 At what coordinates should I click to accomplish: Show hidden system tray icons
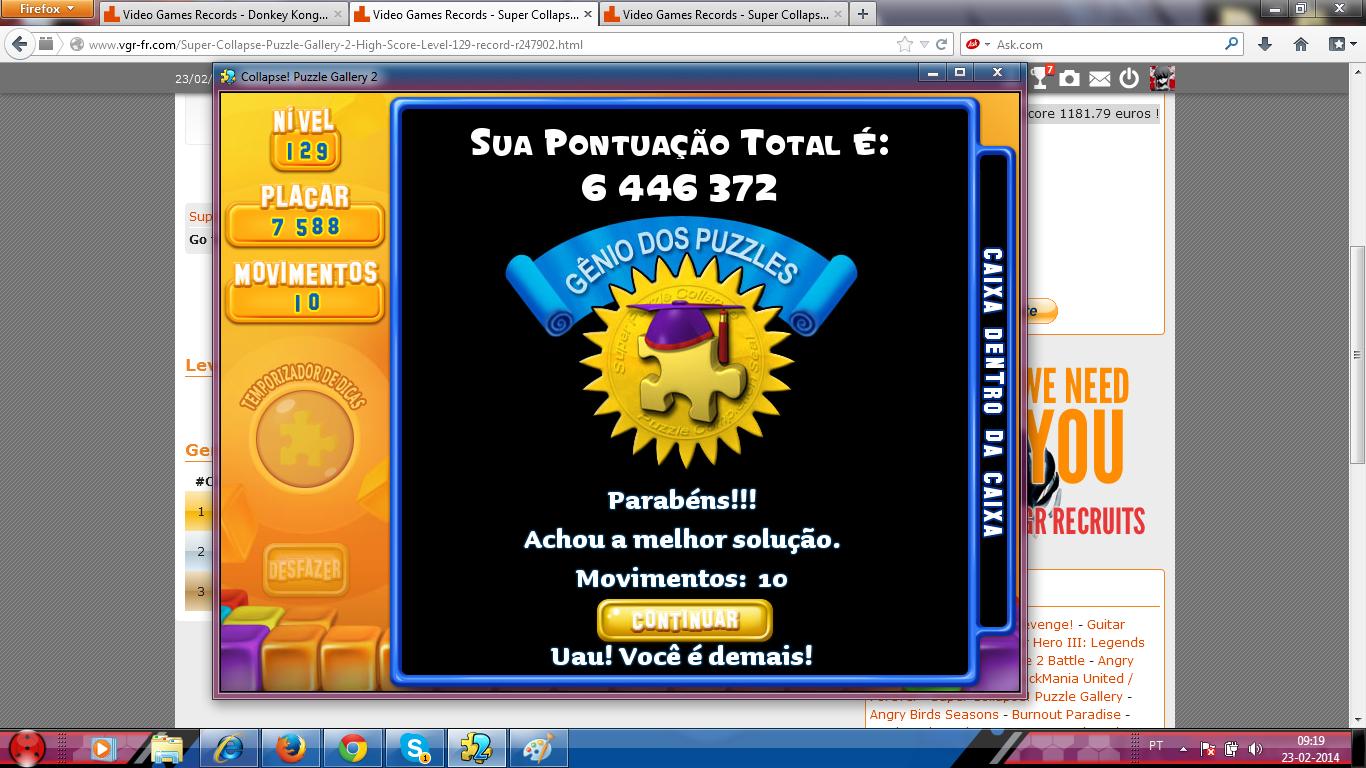(x=1184, y=748)
